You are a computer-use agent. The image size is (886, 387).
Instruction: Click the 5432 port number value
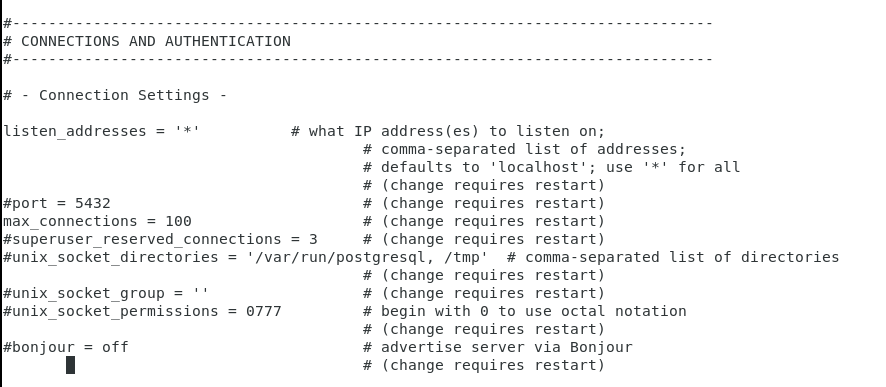(93, 203)
